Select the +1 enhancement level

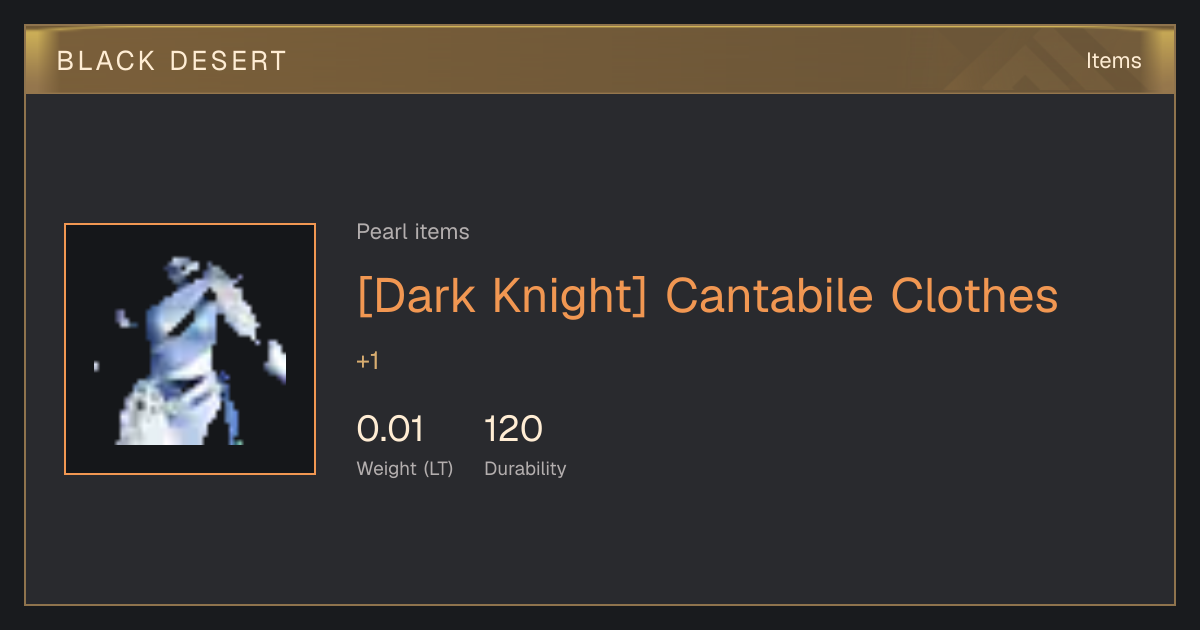tap(368, 361)
